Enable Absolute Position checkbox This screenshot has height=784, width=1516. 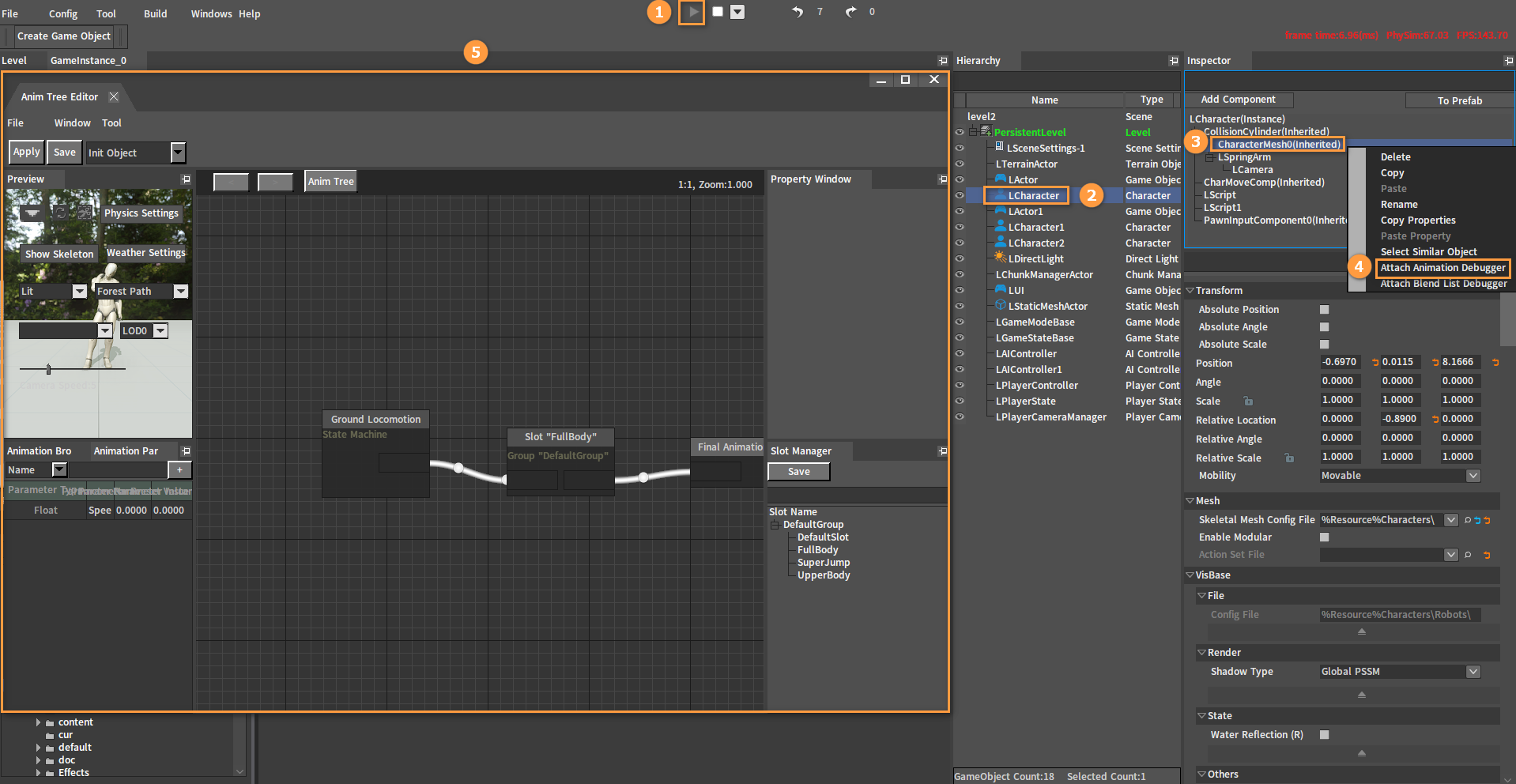click(1324, 310)
